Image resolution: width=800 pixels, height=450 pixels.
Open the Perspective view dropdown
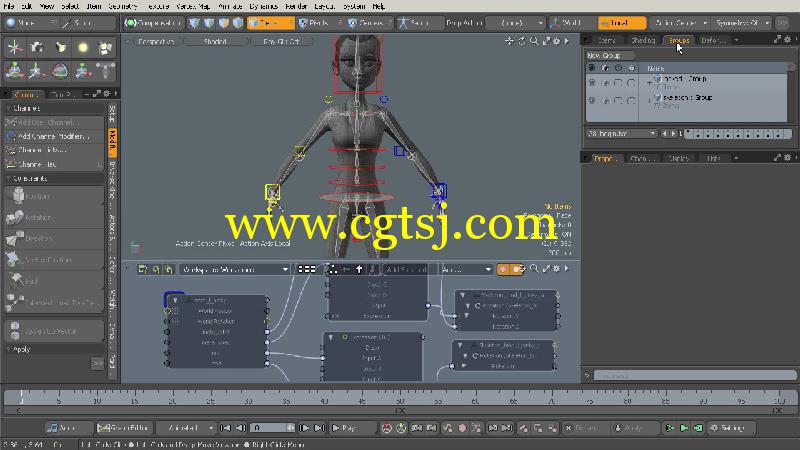(156, 41)
